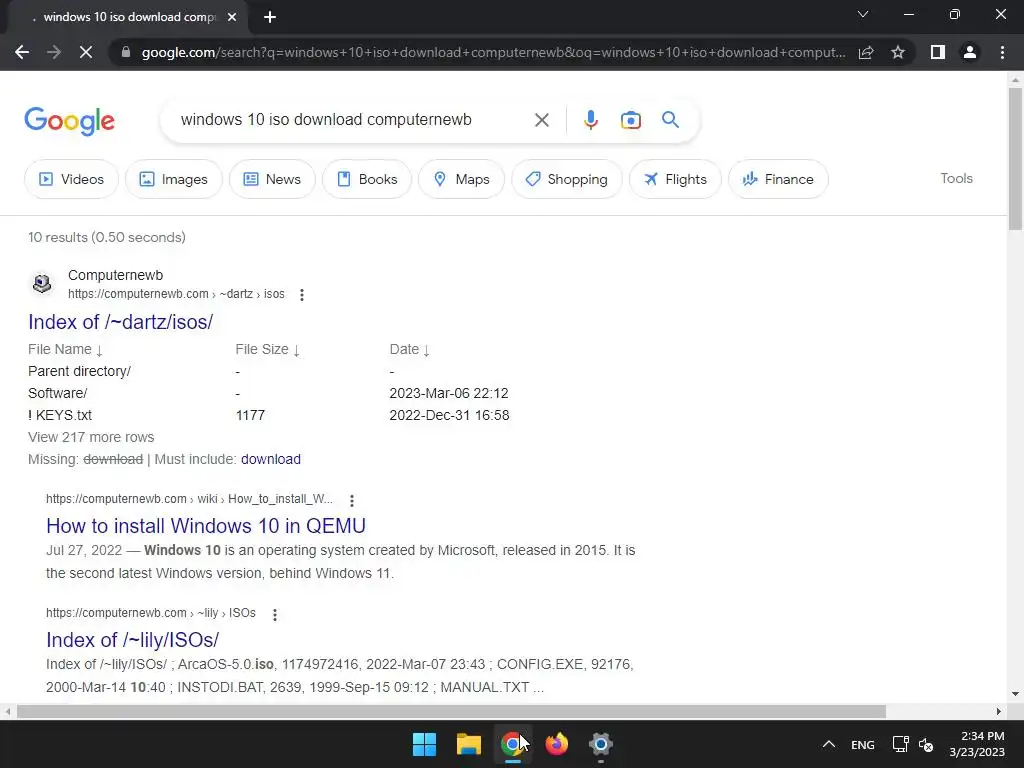Open a new browser tab

(x=270, y=18)
